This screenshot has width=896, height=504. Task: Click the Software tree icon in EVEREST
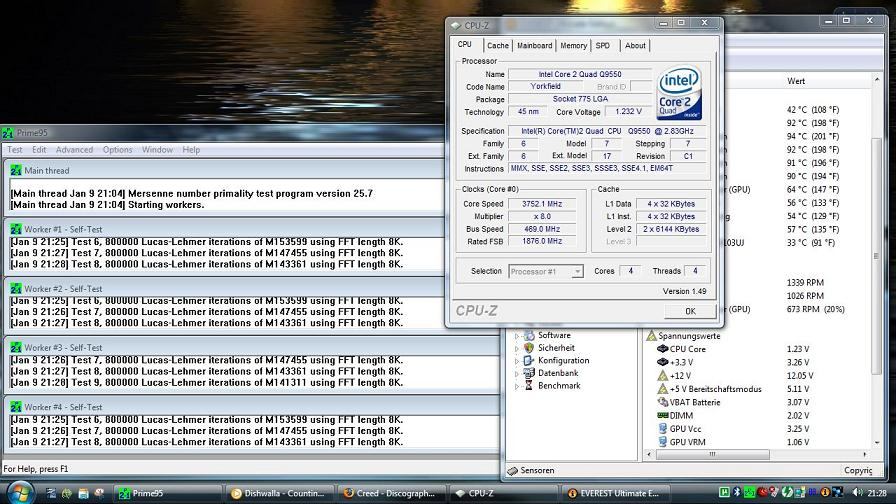pos(529,335)
